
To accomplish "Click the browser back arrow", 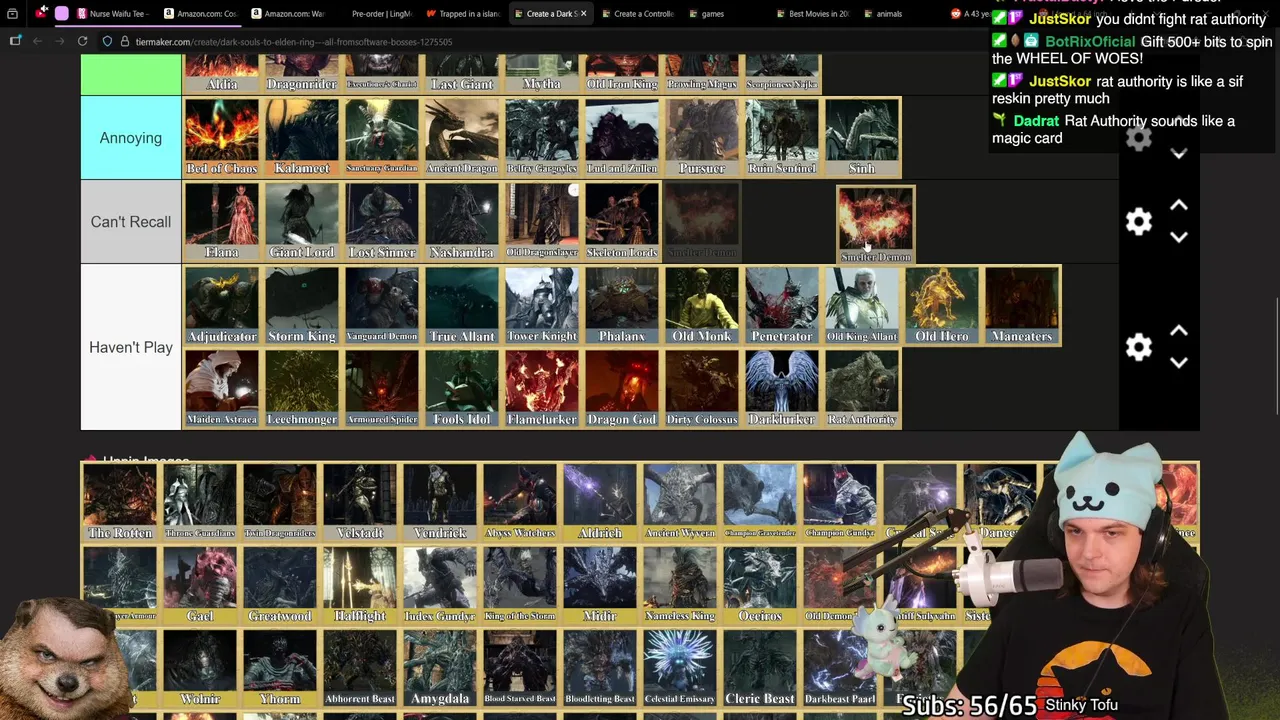I will (37, 41).
